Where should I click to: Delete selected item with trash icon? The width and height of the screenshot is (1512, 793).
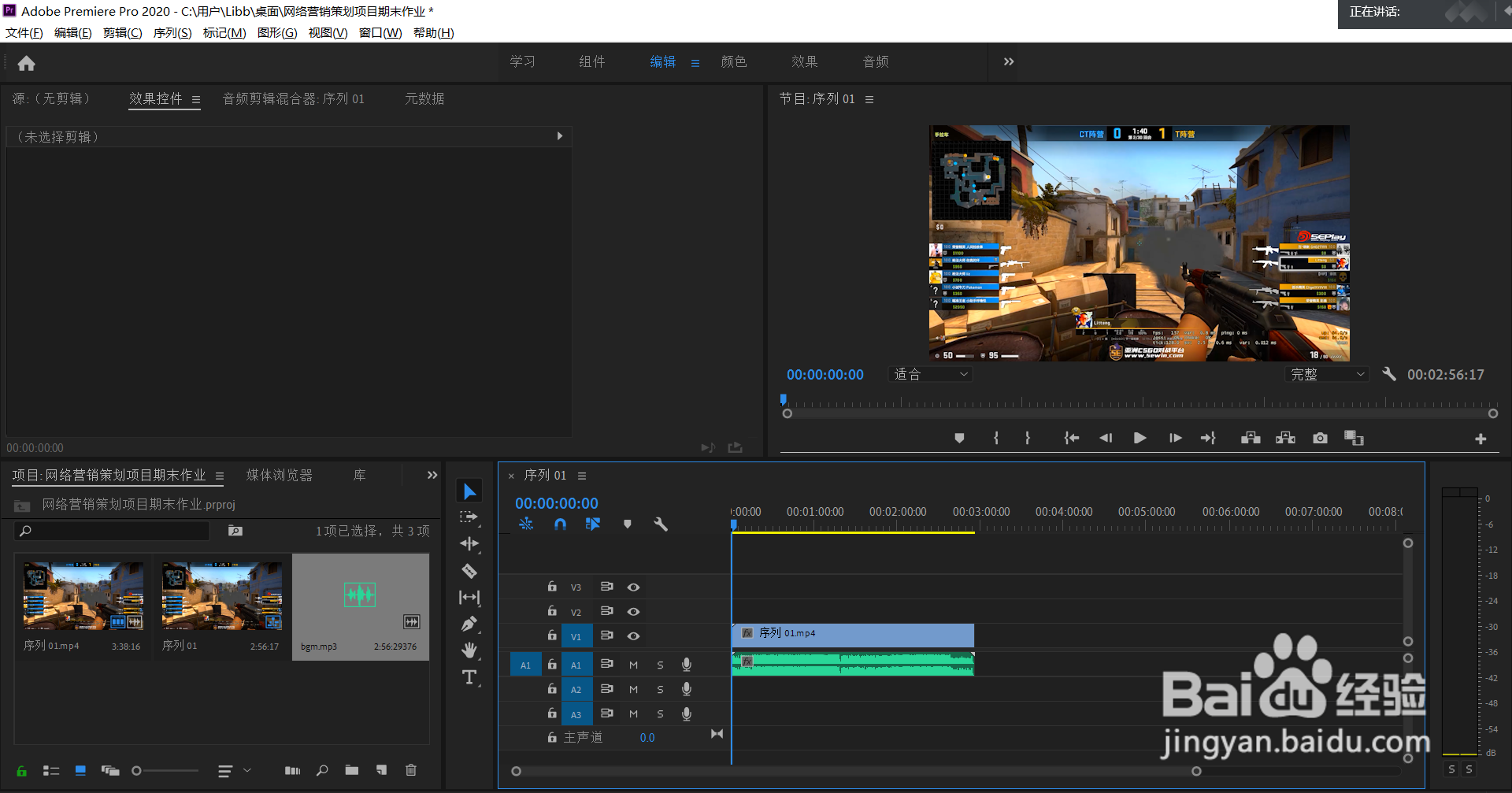coord(410,770)
